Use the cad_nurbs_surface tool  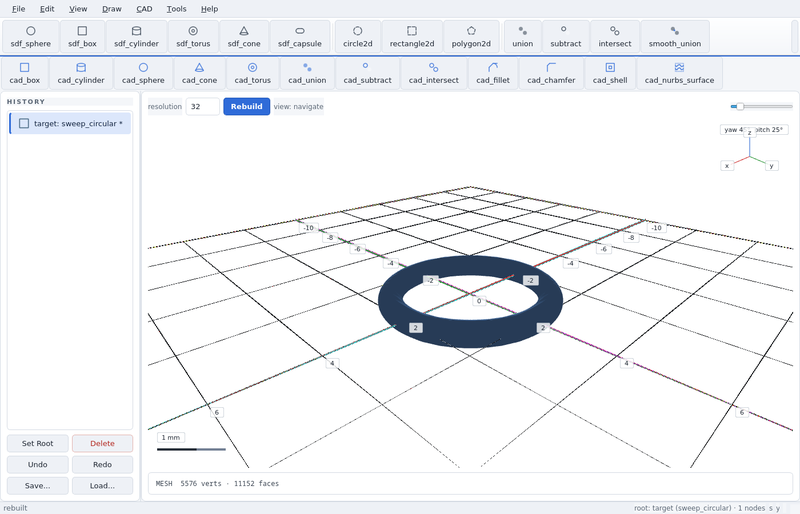679,74
